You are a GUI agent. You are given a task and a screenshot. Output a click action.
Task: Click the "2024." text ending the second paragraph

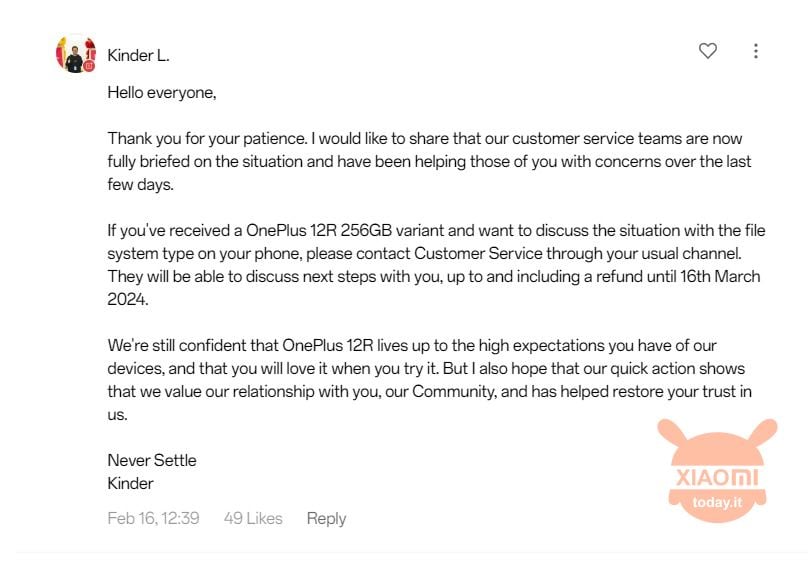point(128,299)
